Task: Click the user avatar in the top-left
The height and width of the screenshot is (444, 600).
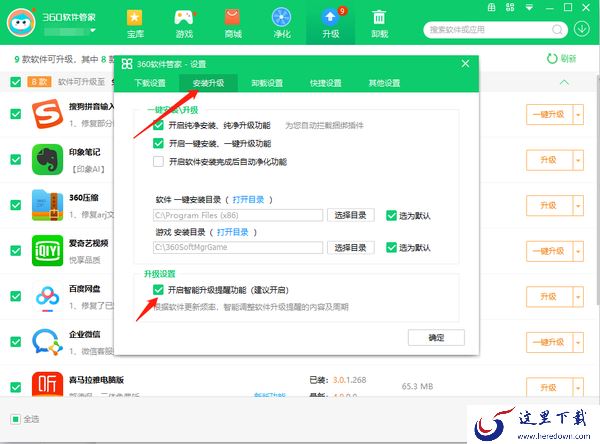Action: (x=21, y=22)
